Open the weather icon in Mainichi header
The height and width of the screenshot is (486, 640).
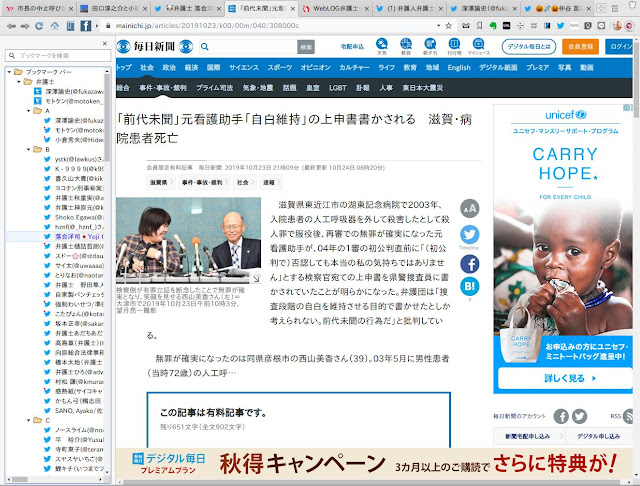tap(382, 46)
